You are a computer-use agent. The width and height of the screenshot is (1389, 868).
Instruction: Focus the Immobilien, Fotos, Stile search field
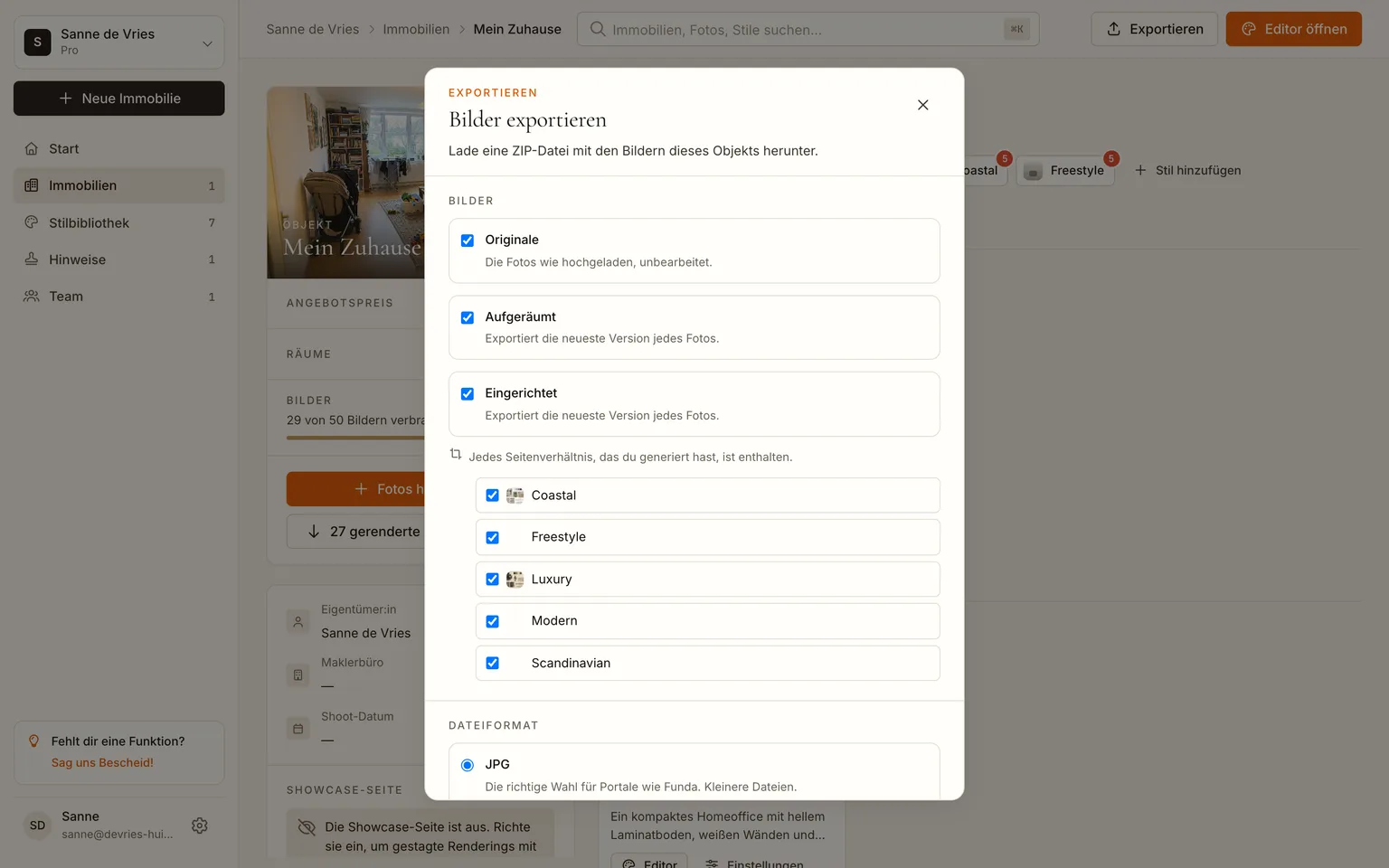(808, 29)
